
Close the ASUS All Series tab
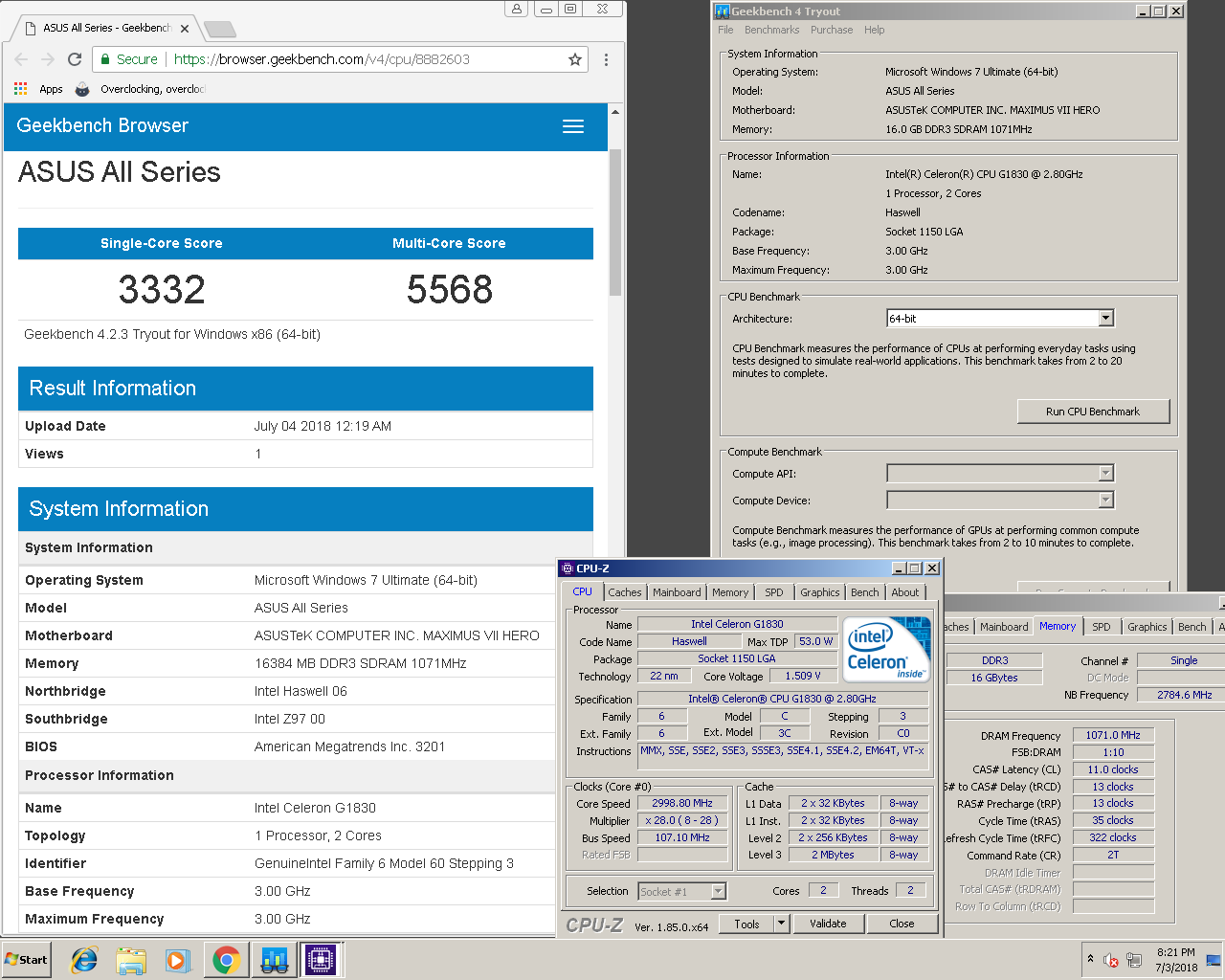(x=185, y=29)
